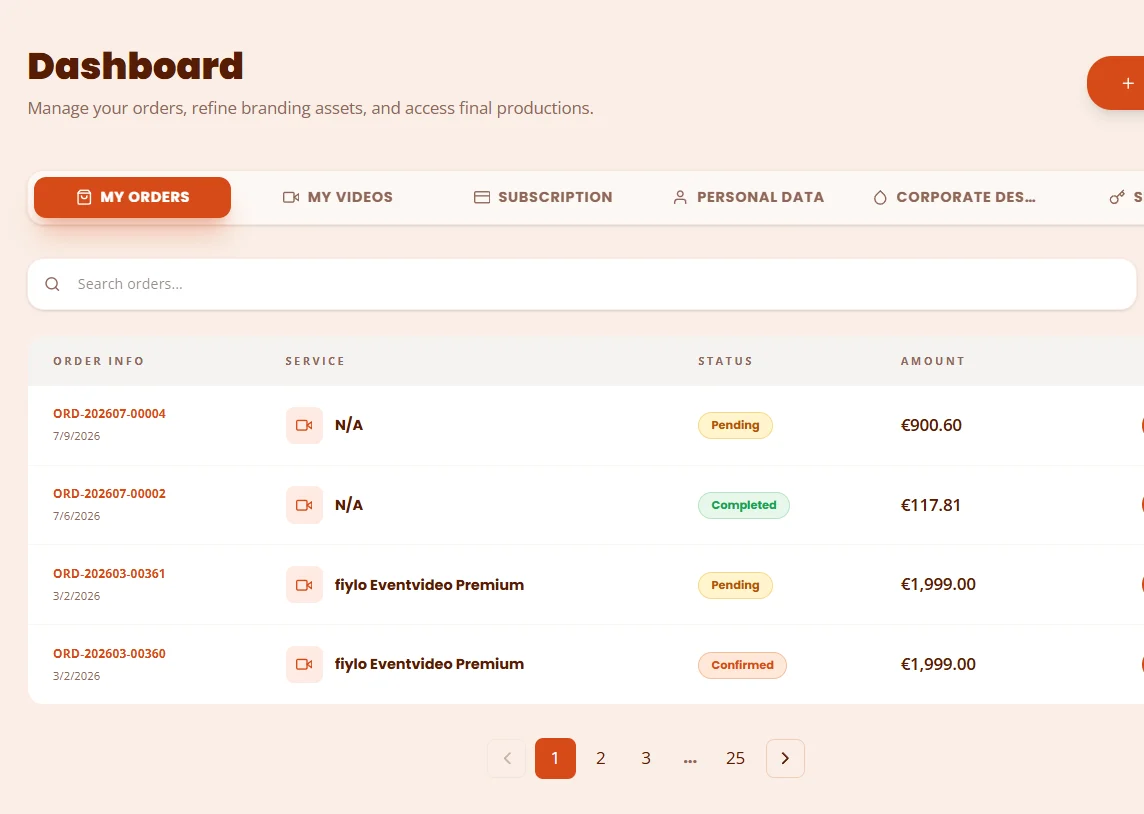Click €1,999.00 amount in the ORD-202603-00360 row
This screenshot has width=1144, height=814.
pos(938,664)
